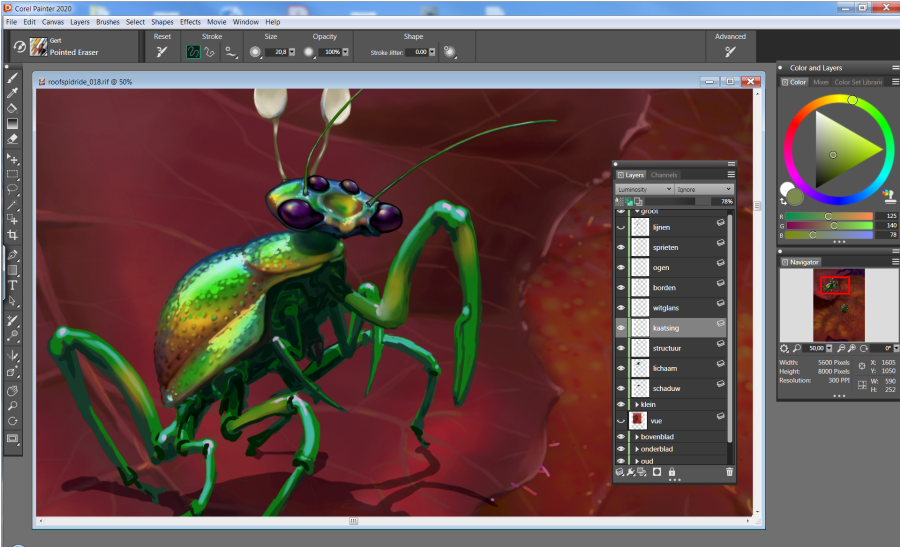Create a layer mask
Image resolution: width=900 pixels, height=547 pixels.
click(657, 472)
